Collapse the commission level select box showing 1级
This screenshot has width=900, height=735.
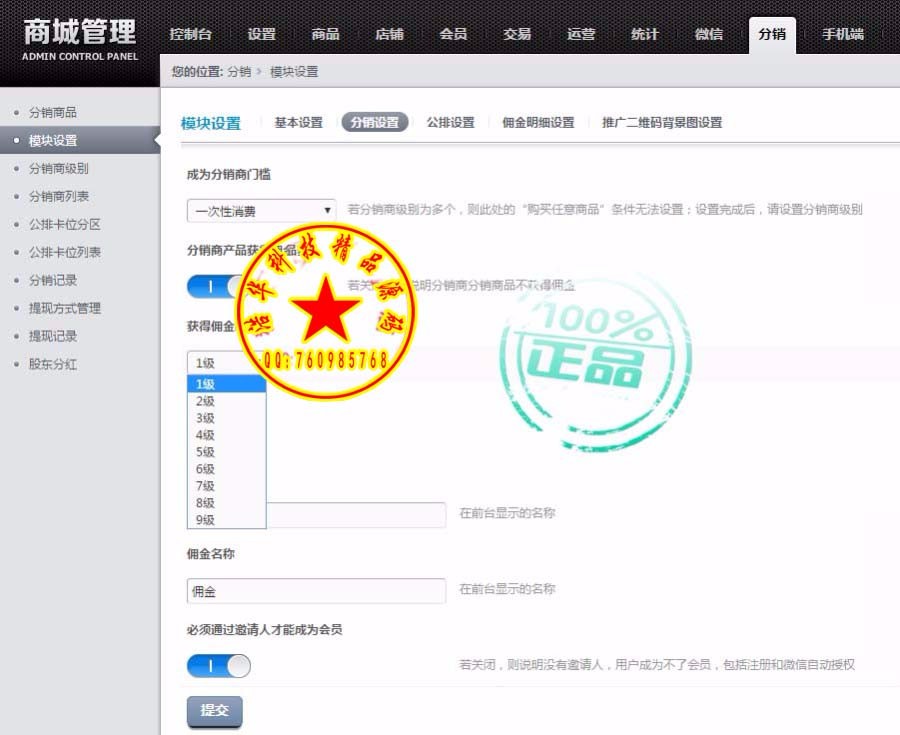(226, 363)
